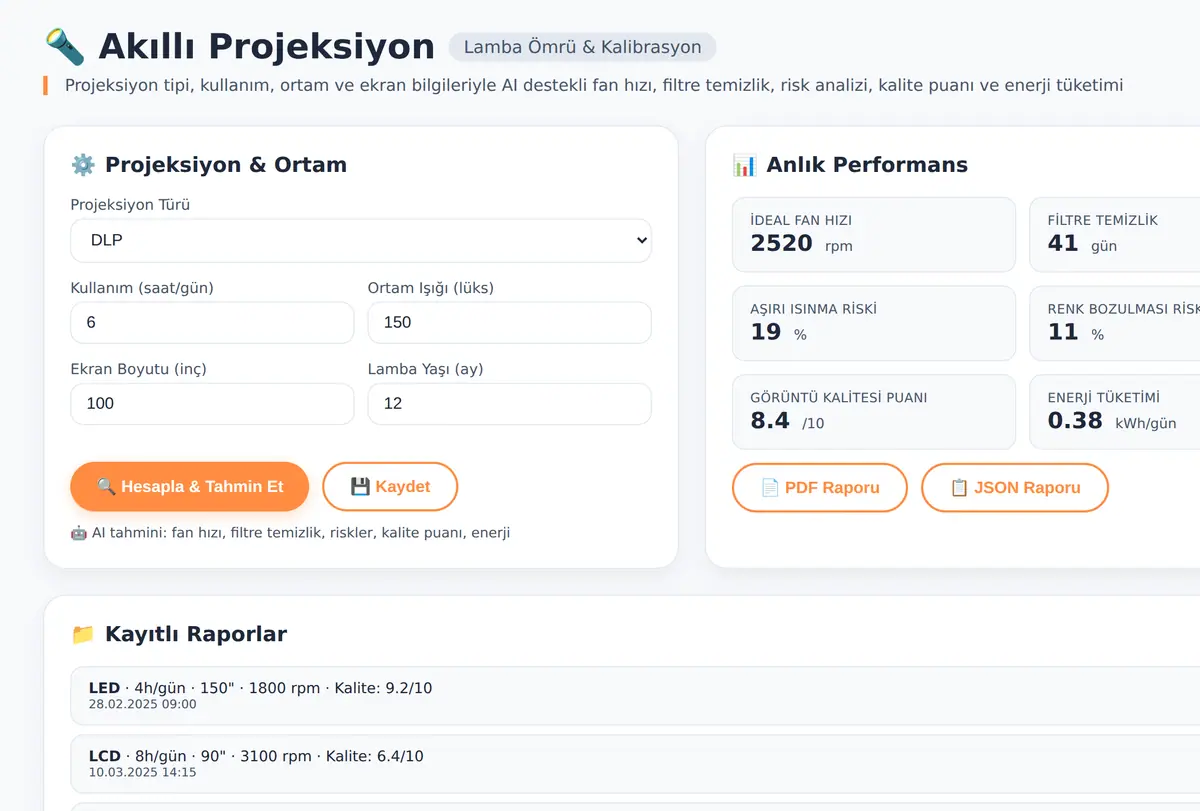Select the Görüntü Kalitesi Puanı card
Image resolution: width=1200 pixels, height=811 pixels.
(874, 412)
